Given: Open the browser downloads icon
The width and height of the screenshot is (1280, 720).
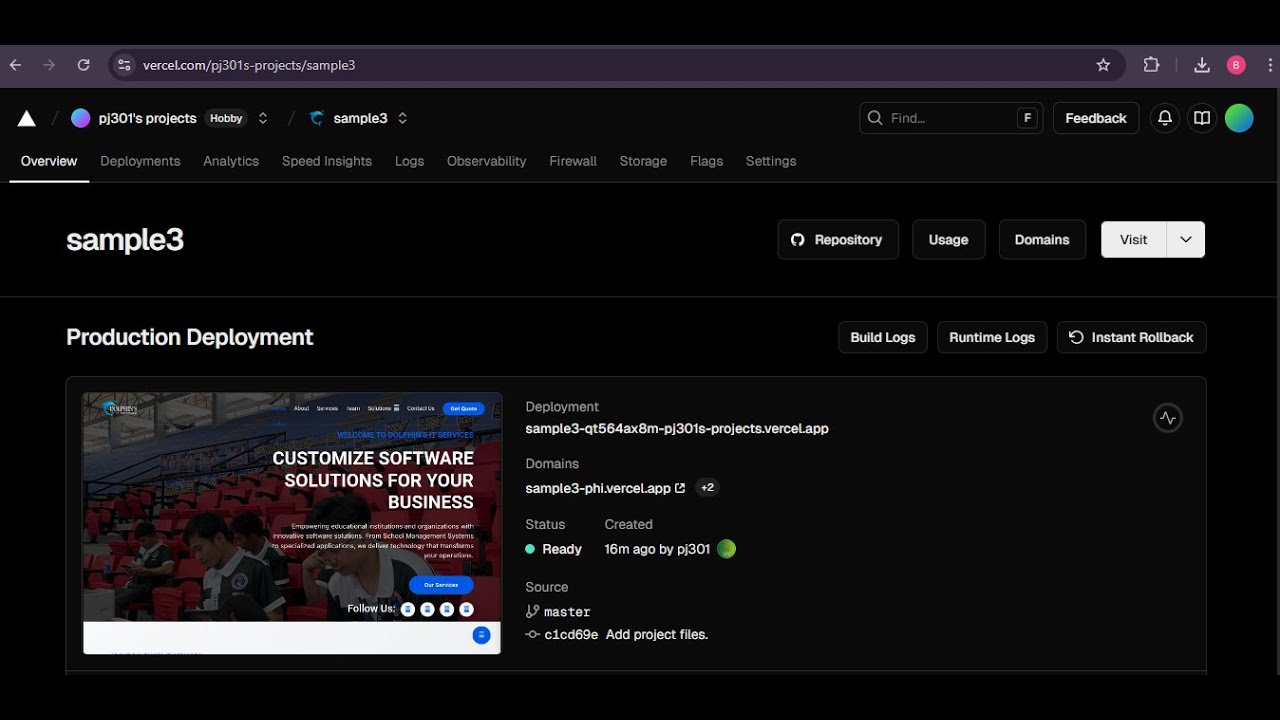Looking at the screenshot, I should pyautogui.click(x=1202, y=65).
